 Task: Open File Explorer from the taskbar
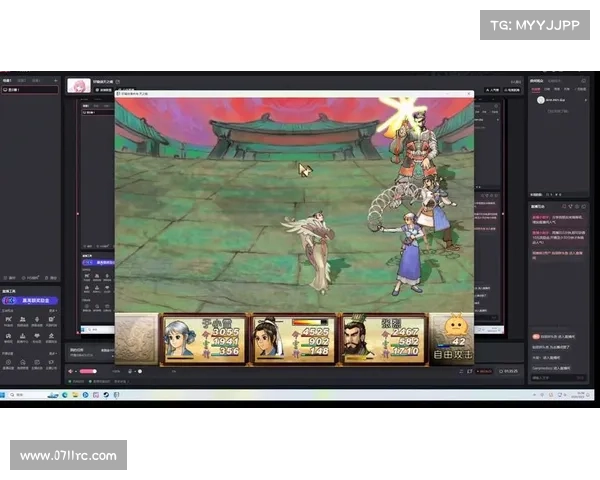pos(75,395)
